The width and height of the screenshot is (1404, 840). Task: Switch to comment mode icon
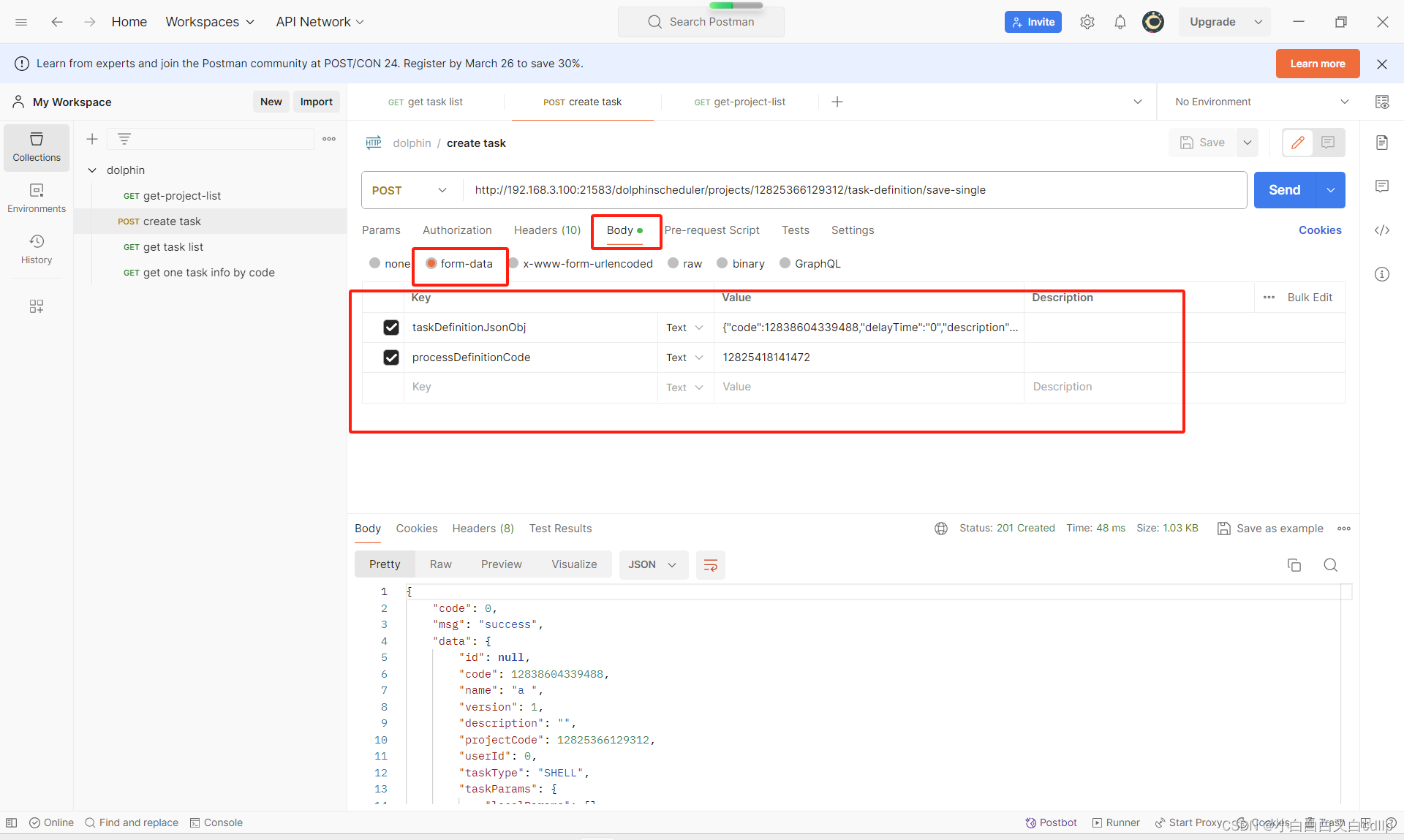coord(1328,143)
